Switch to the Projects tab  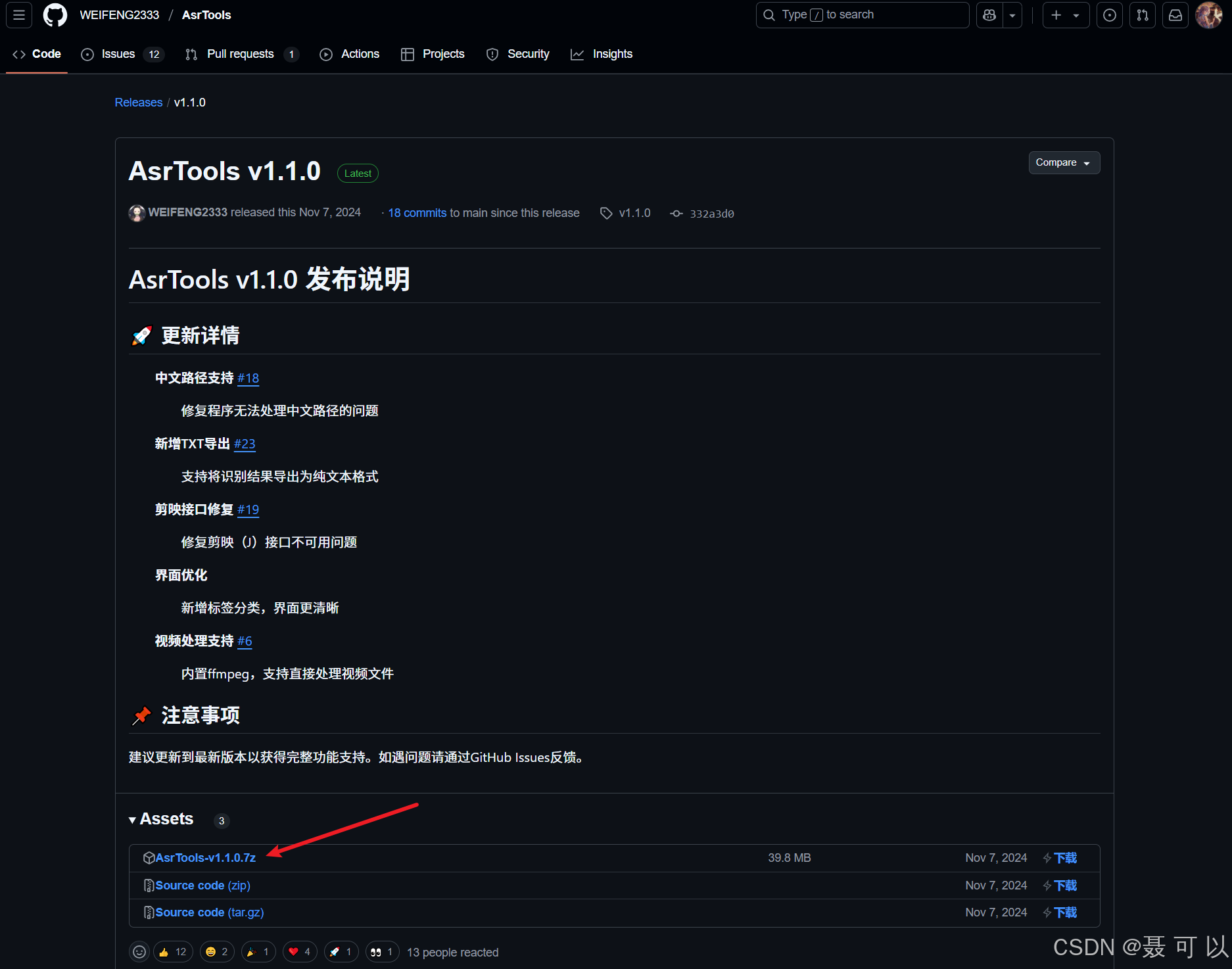tap(433, 54)
